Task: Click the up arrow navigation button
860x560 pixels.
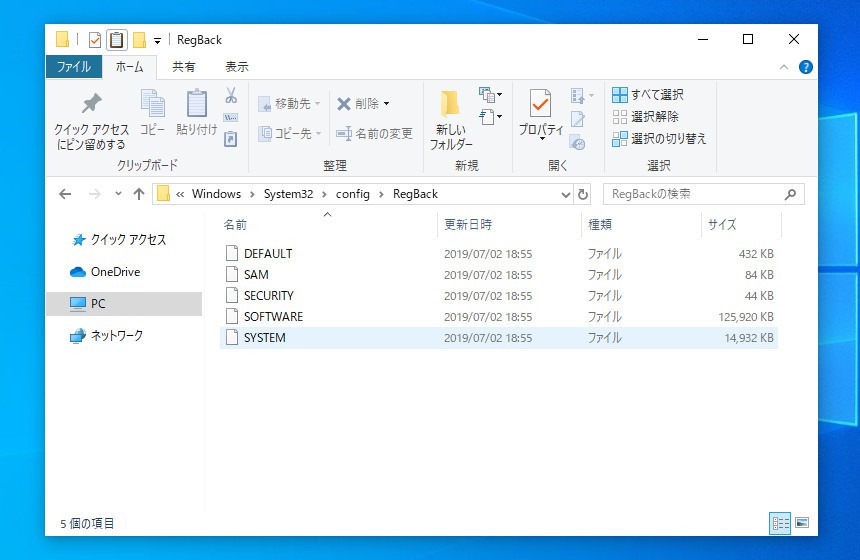Action: pyautogui.click(x=138, y=194)
